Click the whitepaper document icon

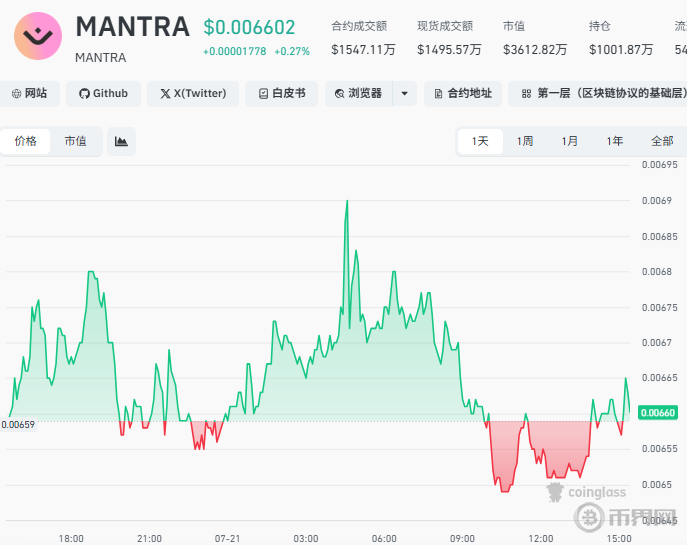263,93
